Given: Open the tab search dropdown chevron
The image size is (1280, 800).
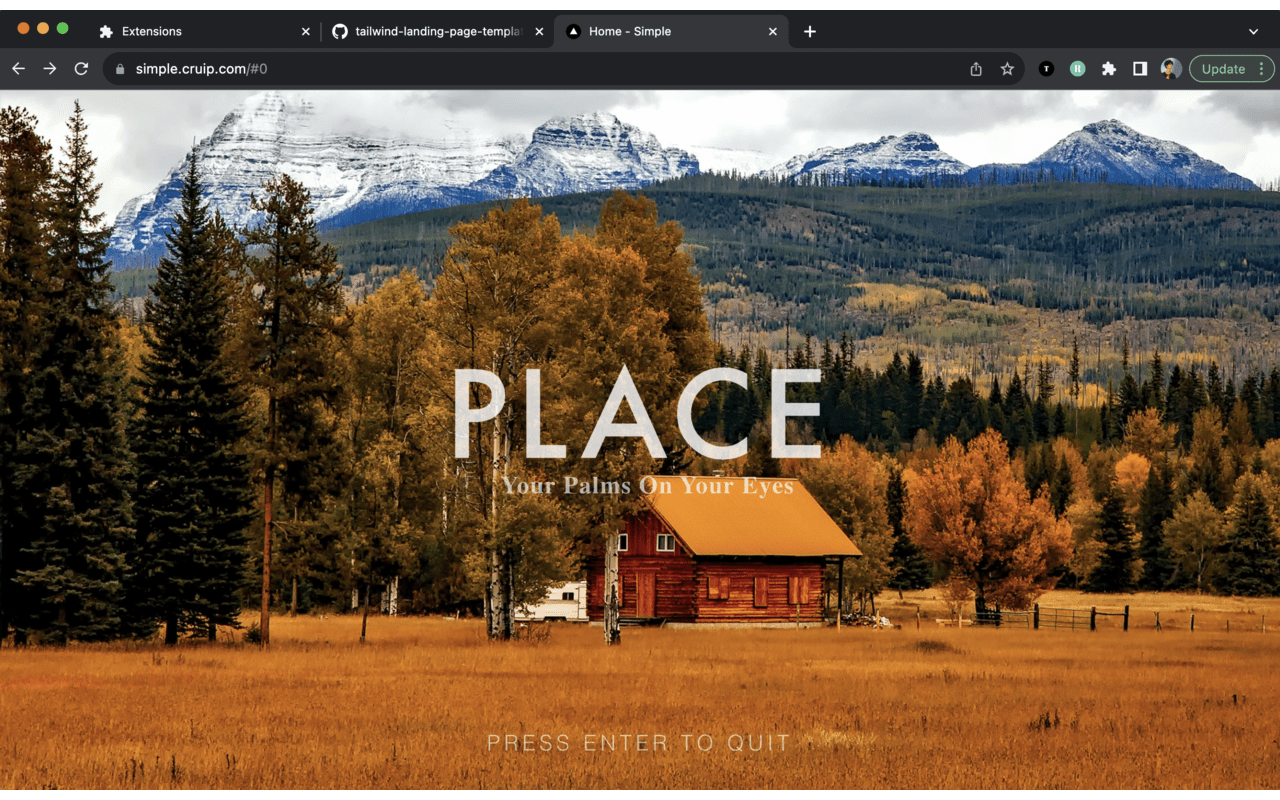Looking at the screenshot, I should click(x=1253, y=32).
